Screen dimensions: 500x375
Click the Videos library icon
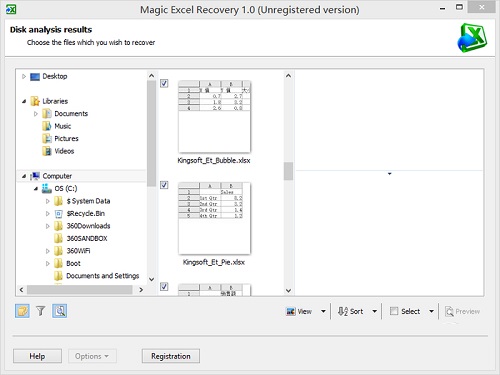[x=47, y=151]
